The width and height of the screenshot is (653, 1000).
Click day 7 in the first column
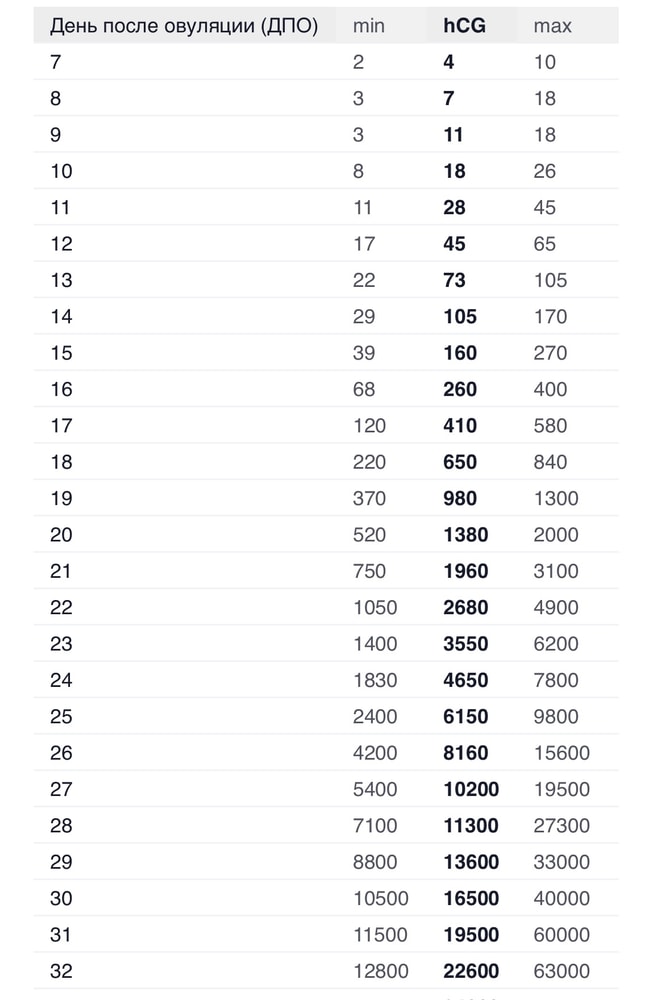(55, 62)
